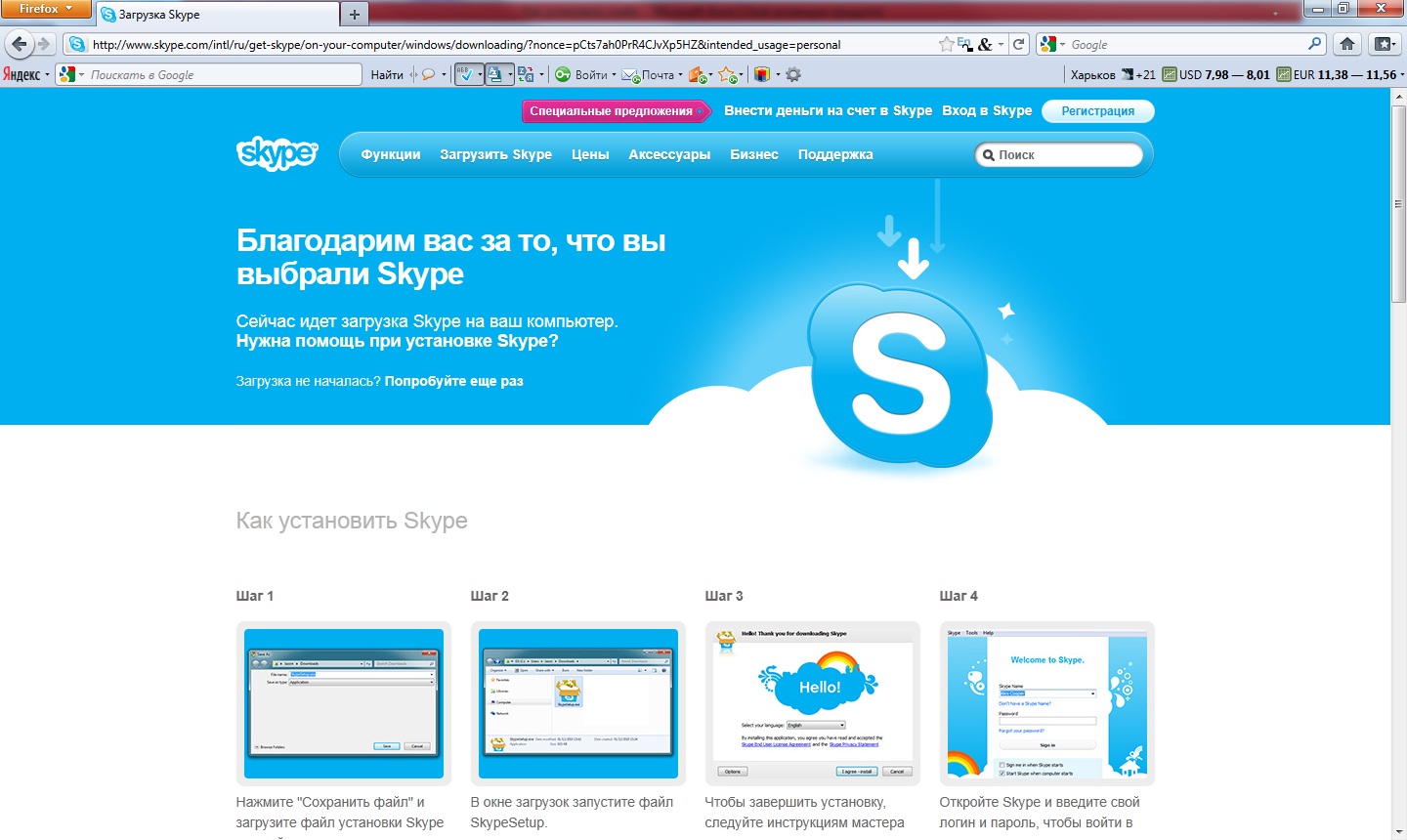The height and width of the screenshot is (840, 1407).
Task: Open the Google search engine selector in navbar
Action: coord(1052,44)
